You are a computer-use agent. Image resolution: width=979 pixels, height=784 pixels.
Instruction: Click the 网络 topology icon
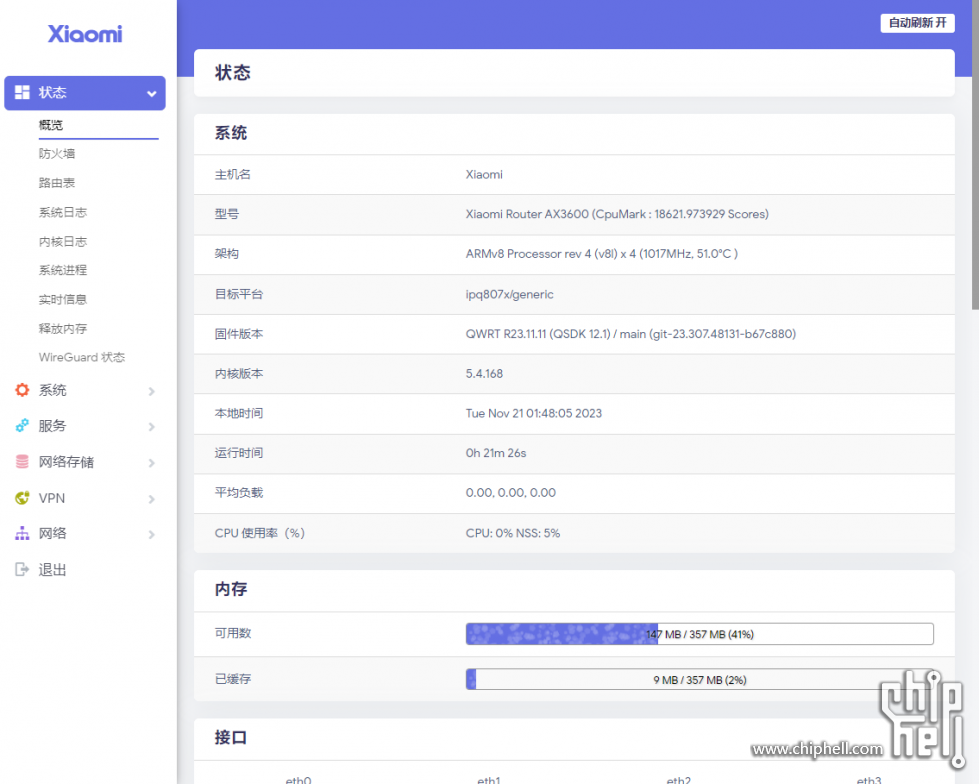[x=22, y=533]
